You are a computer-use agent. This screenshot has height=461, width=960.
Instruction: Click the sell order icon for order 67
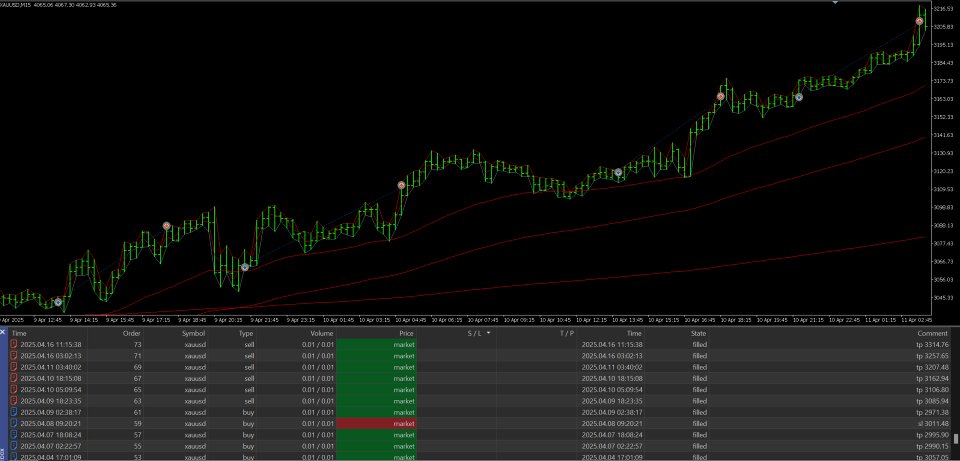(x=14, y=378)
